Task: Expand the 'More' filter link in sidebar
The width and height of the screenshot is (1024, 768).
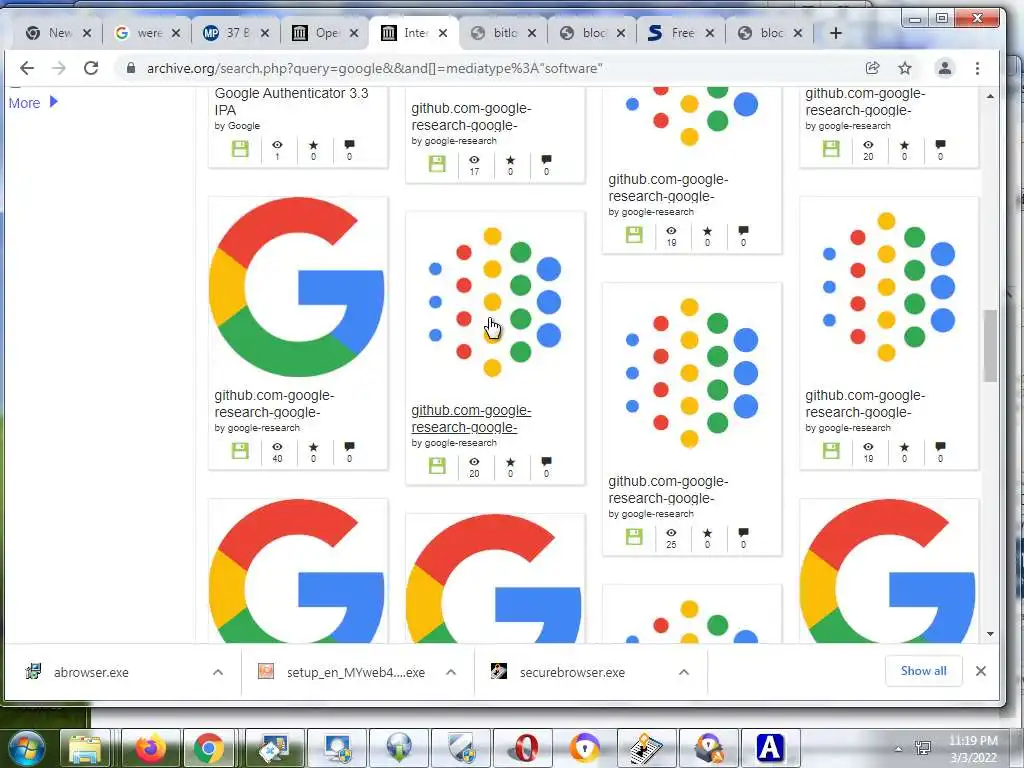Action: [33, 103]
